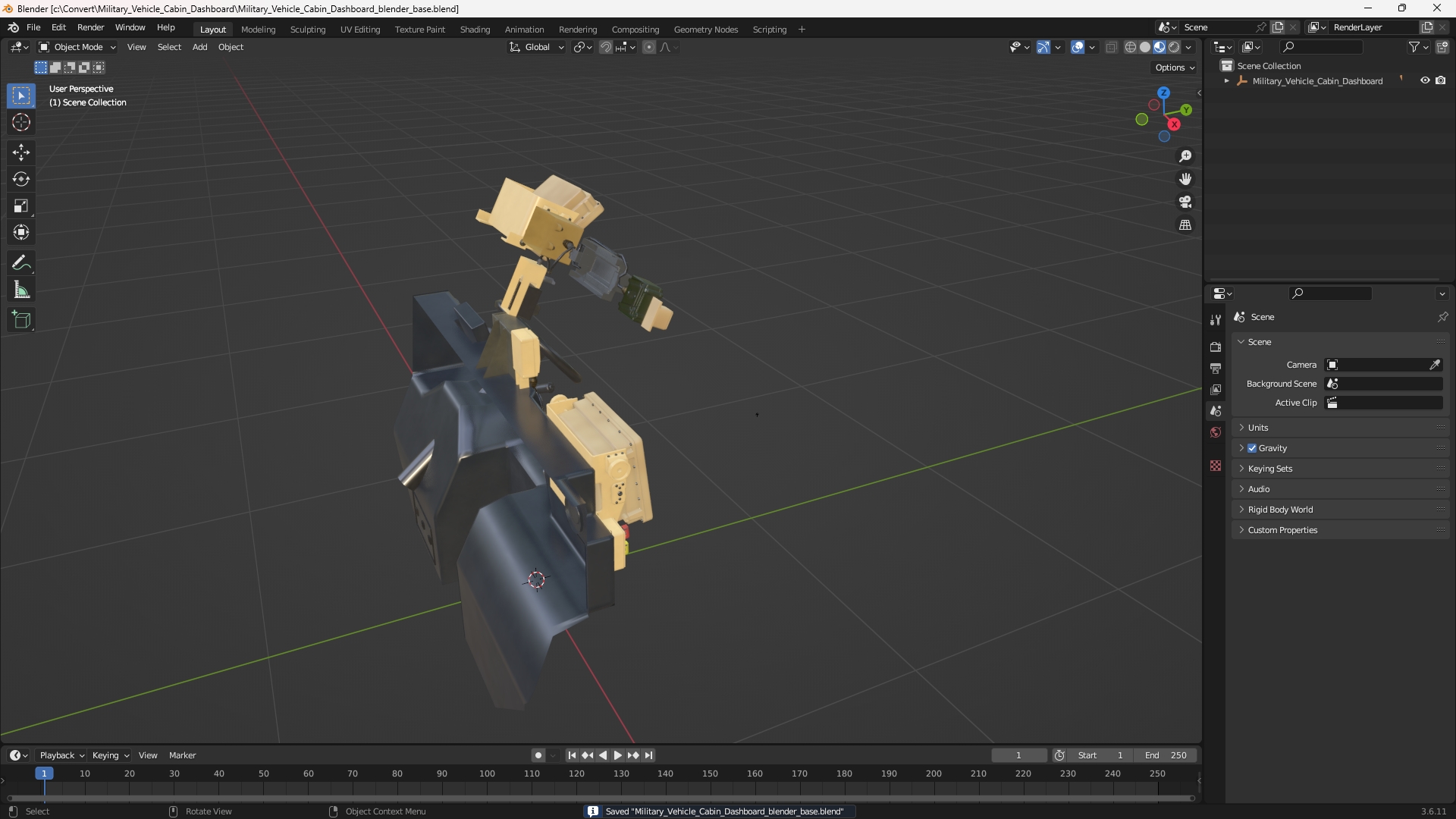Open the viewport Options dropdown
This screenshot has width=1456, height=819.
[1175, 67]
